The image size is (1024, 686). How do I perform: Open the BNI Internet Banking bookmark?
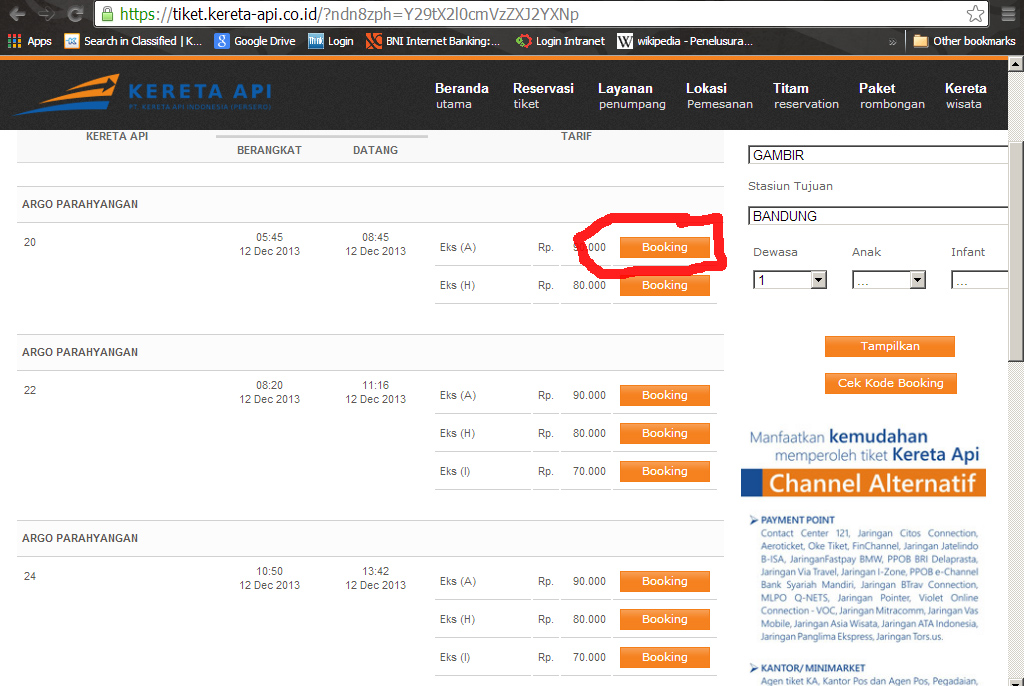[433, 41]
